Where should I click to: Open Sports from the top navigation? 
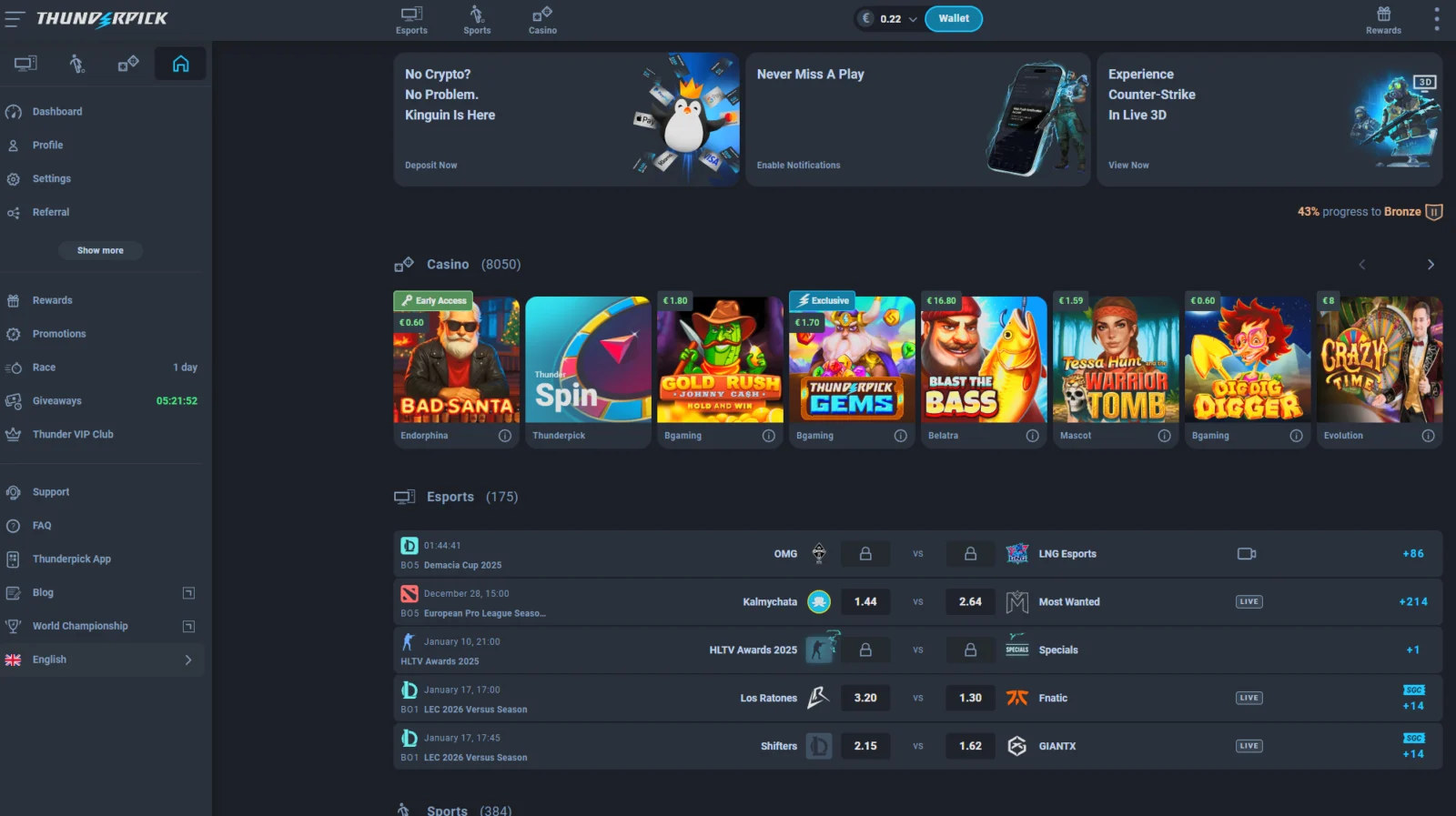coord(477,20)
